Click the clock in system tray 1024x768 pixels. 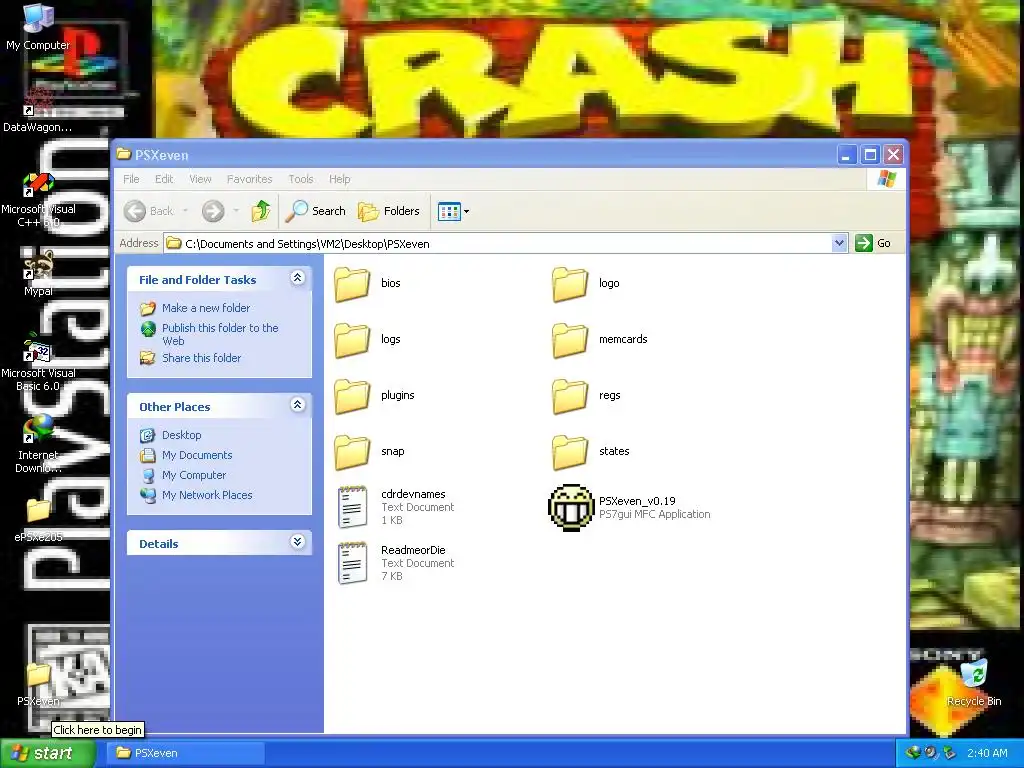987,753
